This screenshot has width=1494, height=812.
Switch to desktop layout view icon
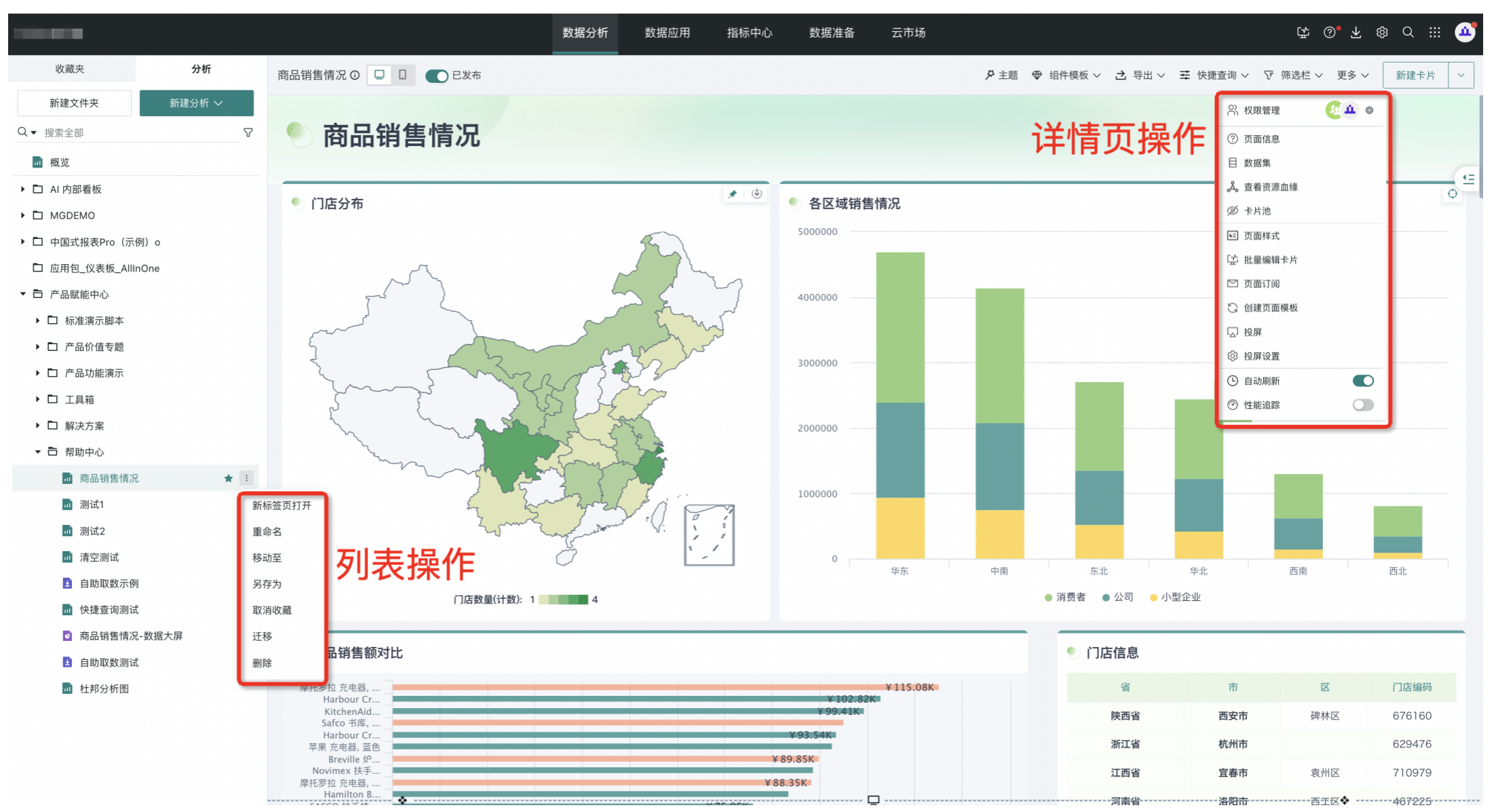click(380, 75)
